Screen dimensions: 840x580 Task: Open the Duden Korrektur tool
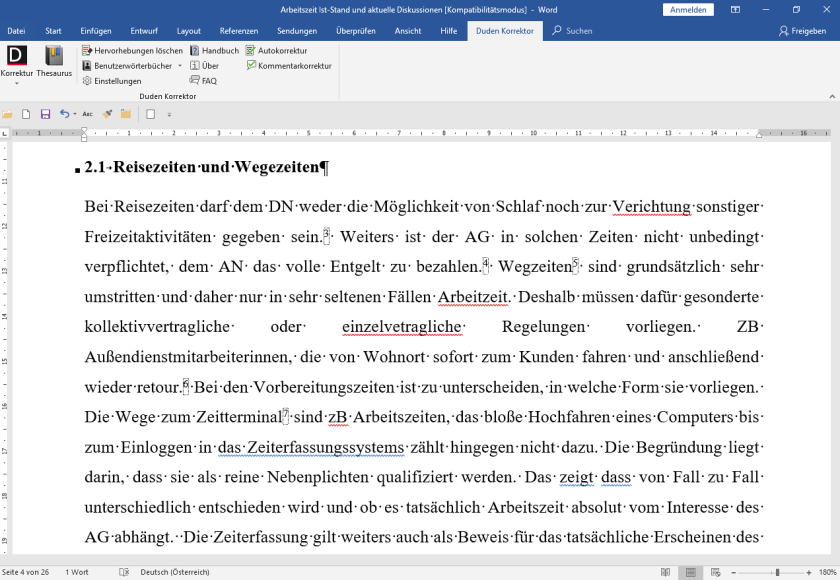click(x=16, y=62)
